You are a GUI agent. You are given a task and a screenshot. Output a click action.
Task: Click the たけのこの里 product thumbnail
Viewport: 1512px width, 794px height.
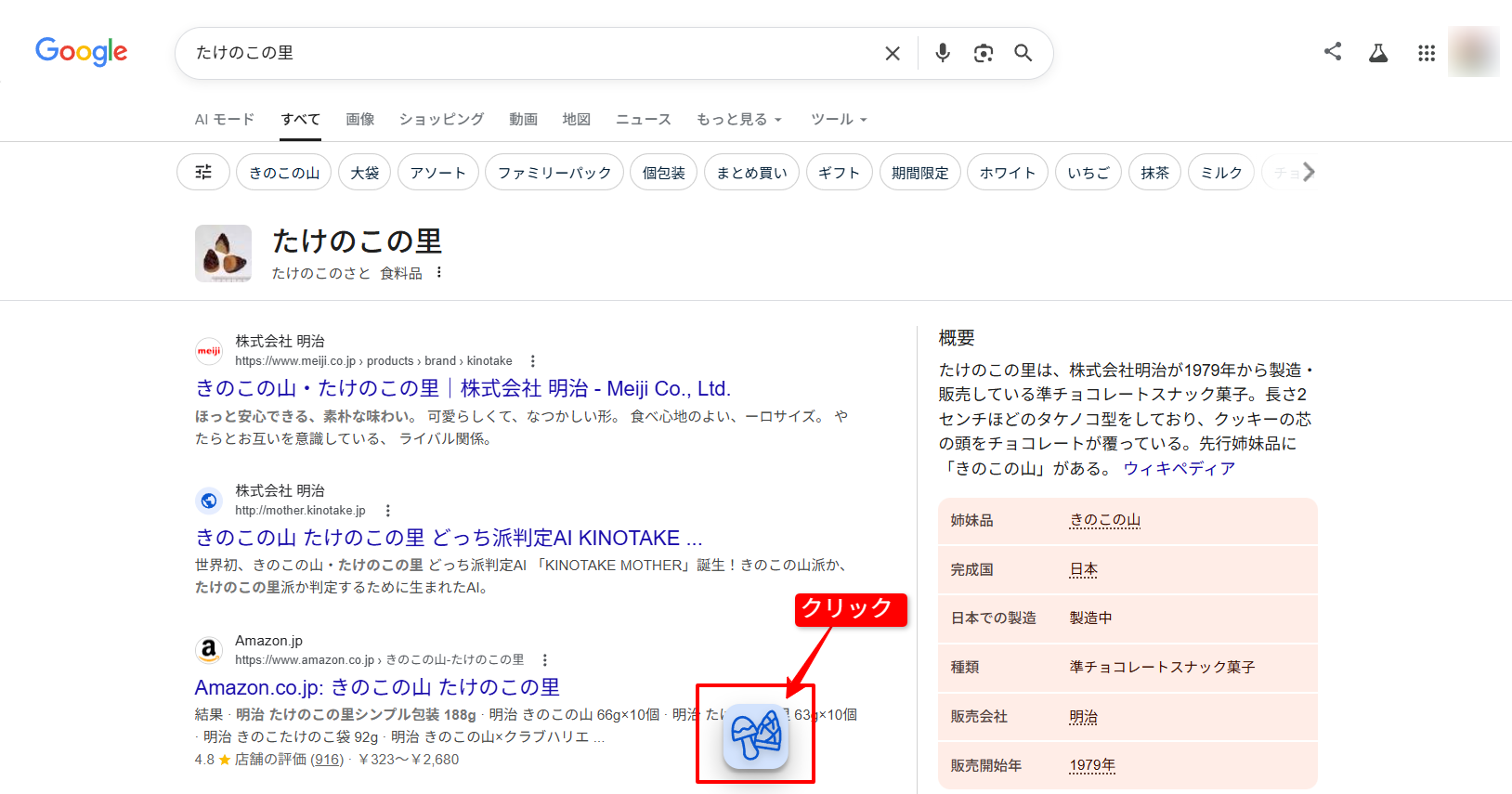point(223,254)
